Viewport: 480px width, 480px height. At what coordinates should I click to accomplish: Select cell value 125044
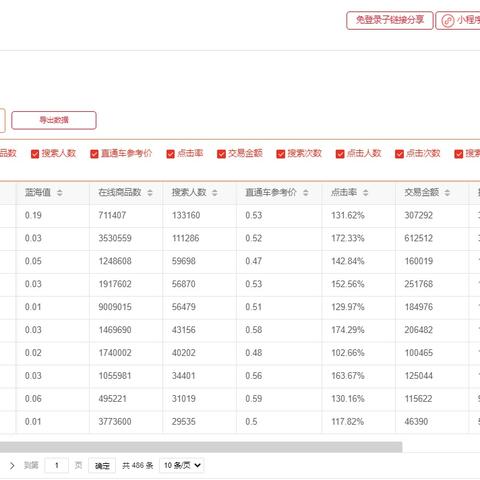point(419,376)
